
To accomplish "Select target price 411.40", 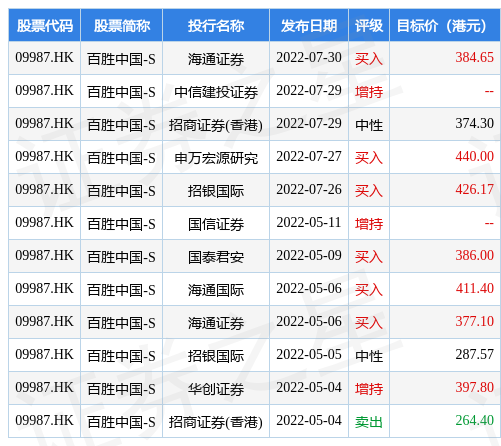I will (x=475, y=288).
